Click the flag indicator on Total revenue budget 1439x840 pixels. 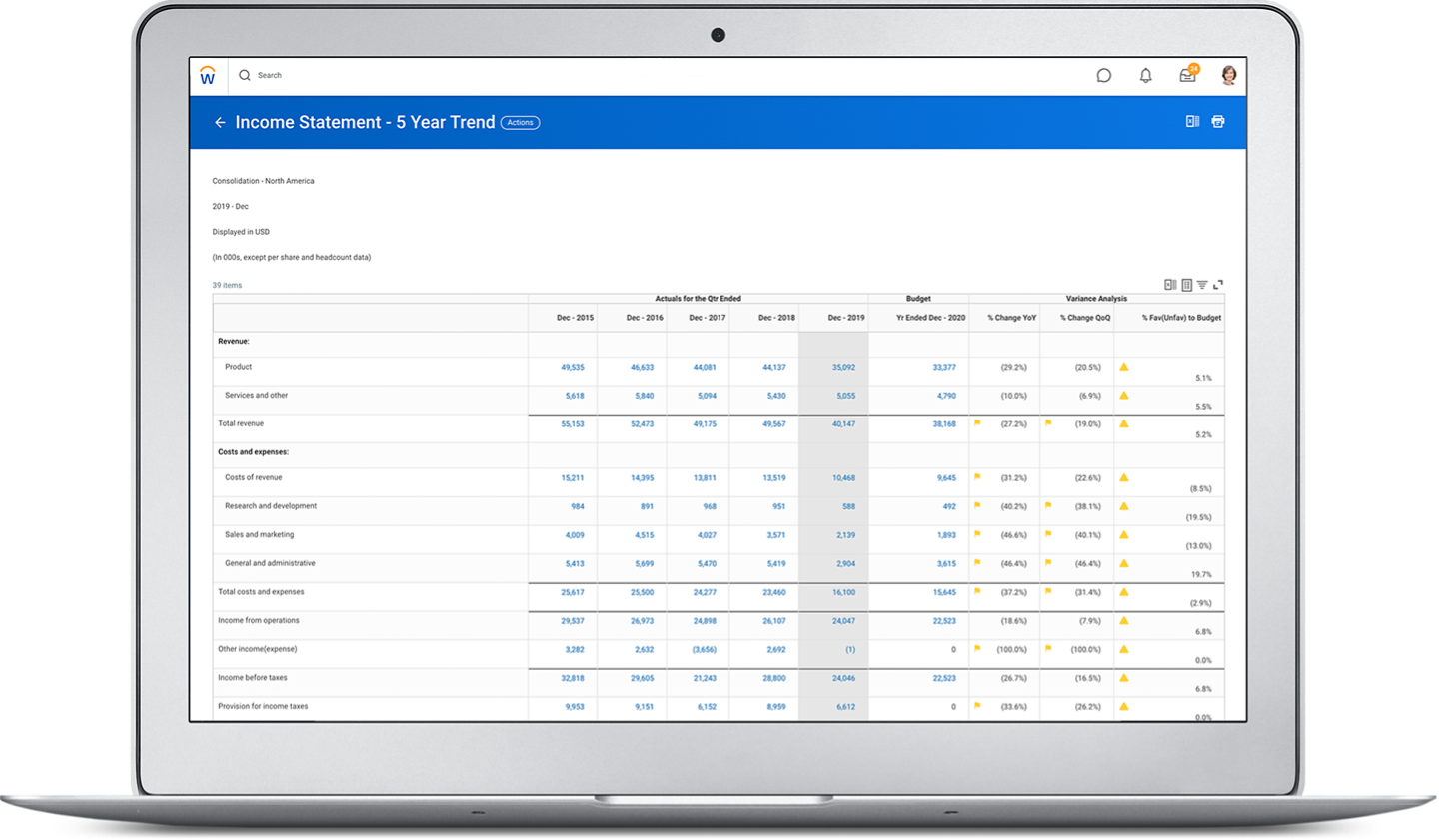pos(976,423)
